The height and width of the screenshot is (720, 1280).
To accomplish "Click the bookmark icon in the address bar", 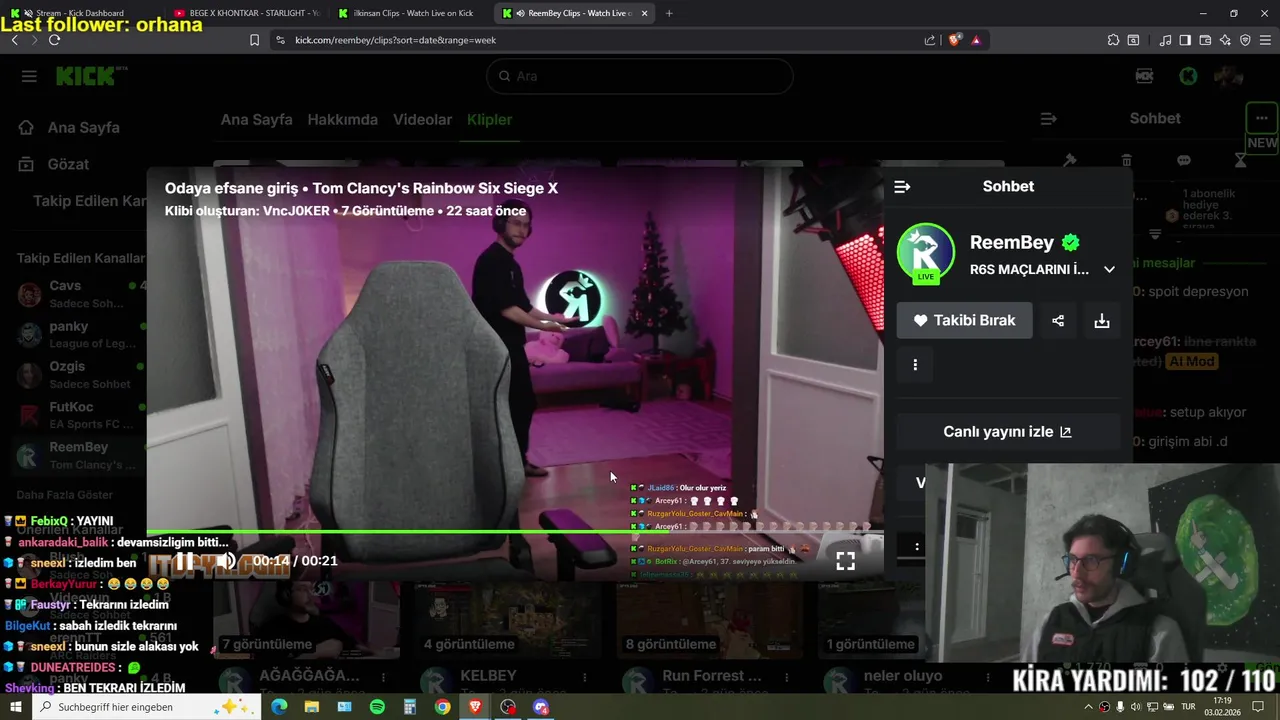I will coord(254,40).
